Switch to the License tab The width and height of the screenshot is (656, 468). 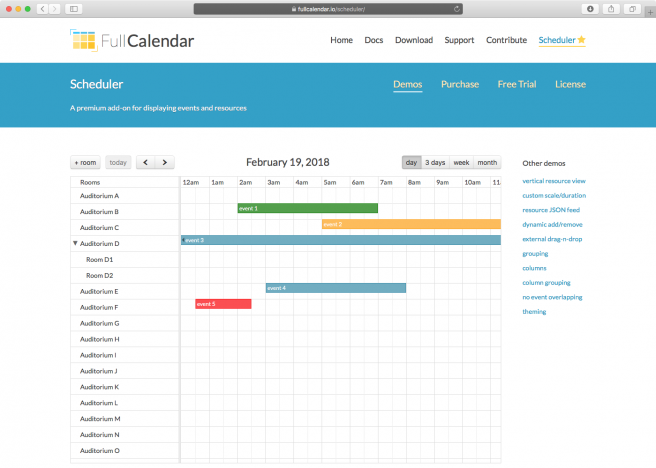point(570,84)
